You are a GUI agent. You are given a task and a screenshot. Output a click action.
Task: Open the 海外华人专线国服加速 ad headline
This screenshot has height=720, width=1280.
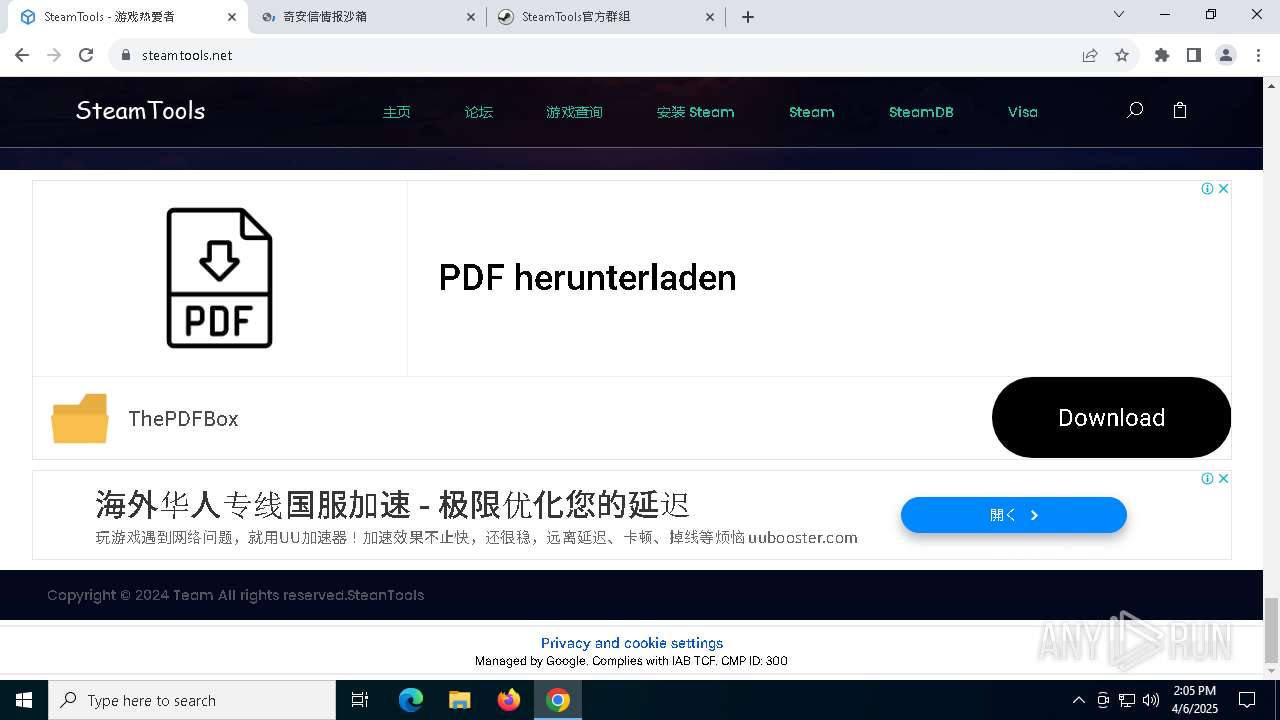coord(392,504)
